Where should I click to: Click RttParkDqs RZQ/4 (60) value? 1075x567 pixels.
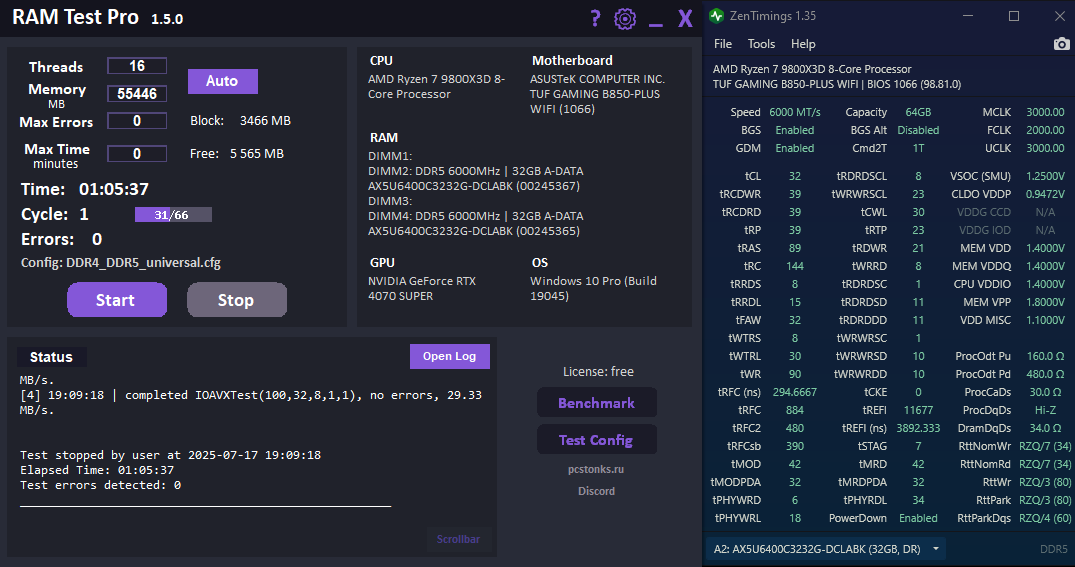[1045, 518]
